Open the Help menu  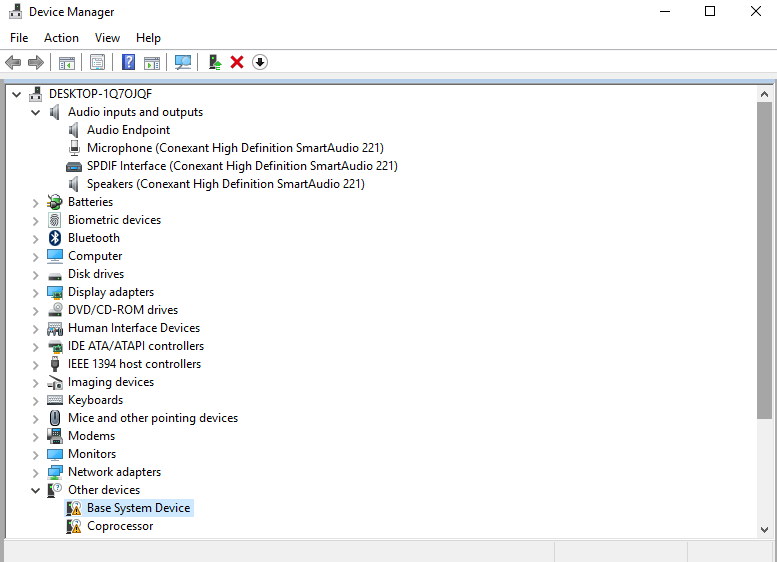[148, 38]
